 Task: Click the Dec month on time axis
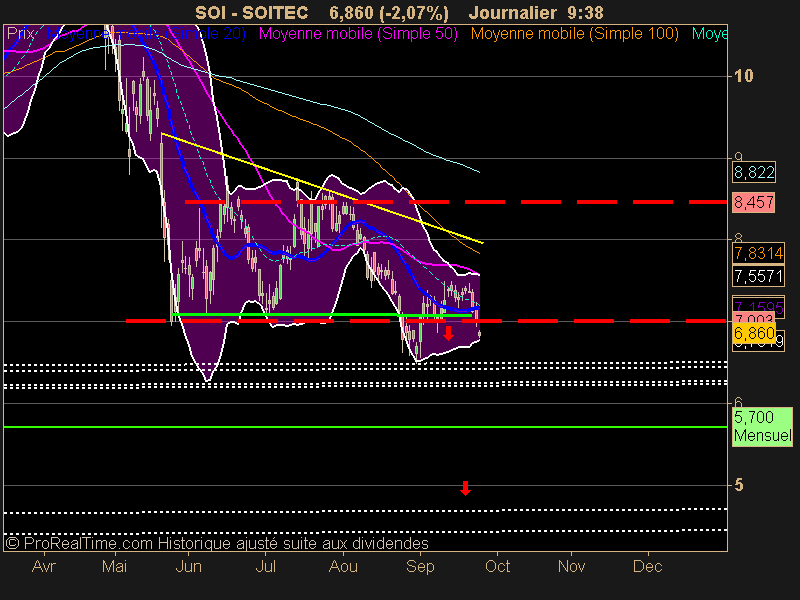[x=648, y=566]
